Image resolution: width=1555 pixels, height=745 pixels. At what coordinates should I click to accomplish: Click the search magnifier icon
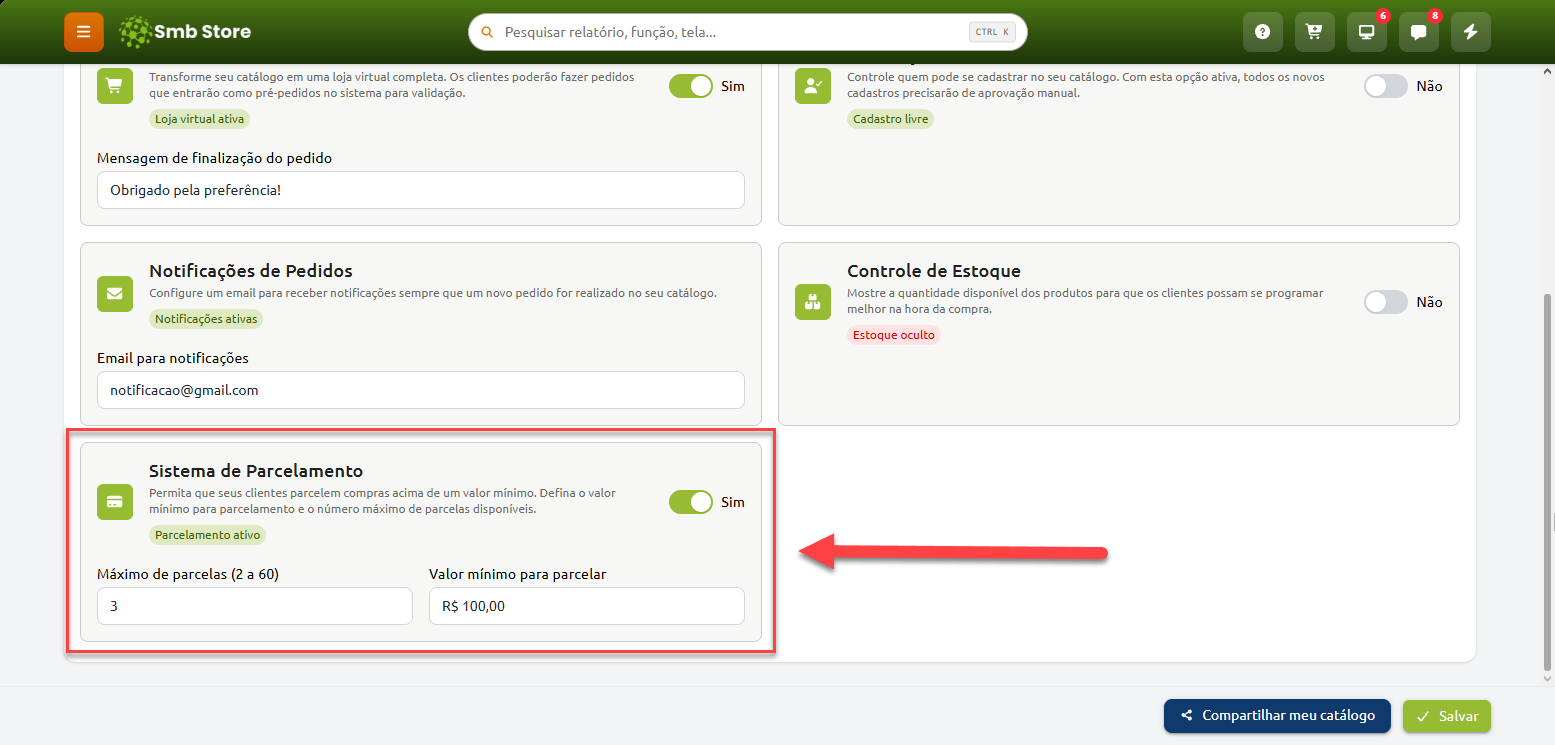pyautogui.click(x=487, y=32)
